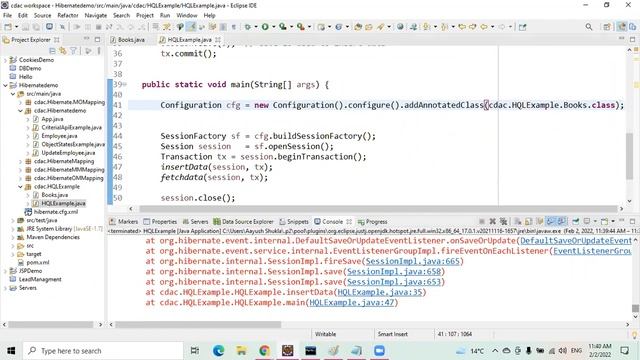The height and width of the screenshot is (360, 640).
Task: Open the Project menu
Action: 145,15
